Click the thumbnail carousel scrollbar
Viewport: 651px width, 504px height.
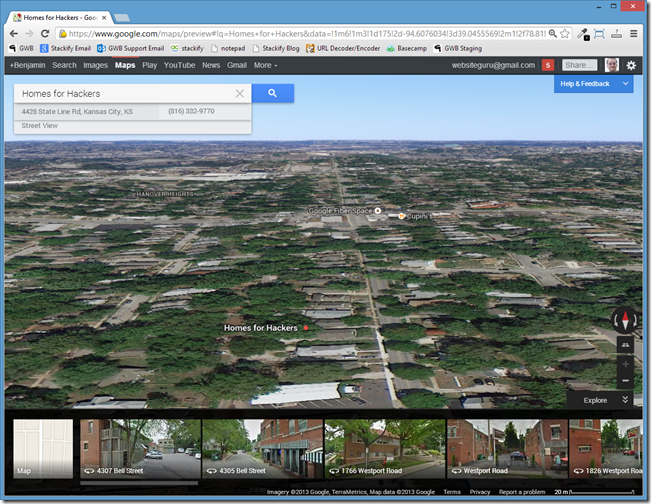click(139, 483)
